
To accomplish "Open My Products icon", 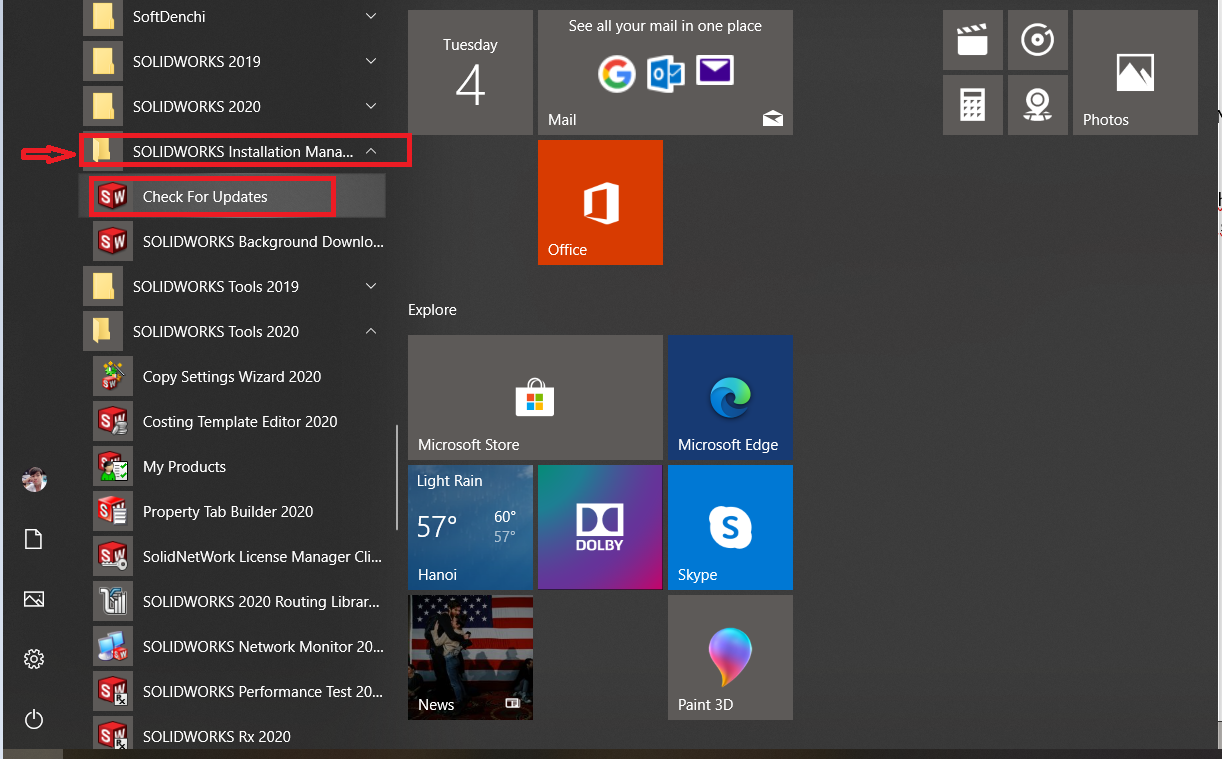I will pos(113,467).
